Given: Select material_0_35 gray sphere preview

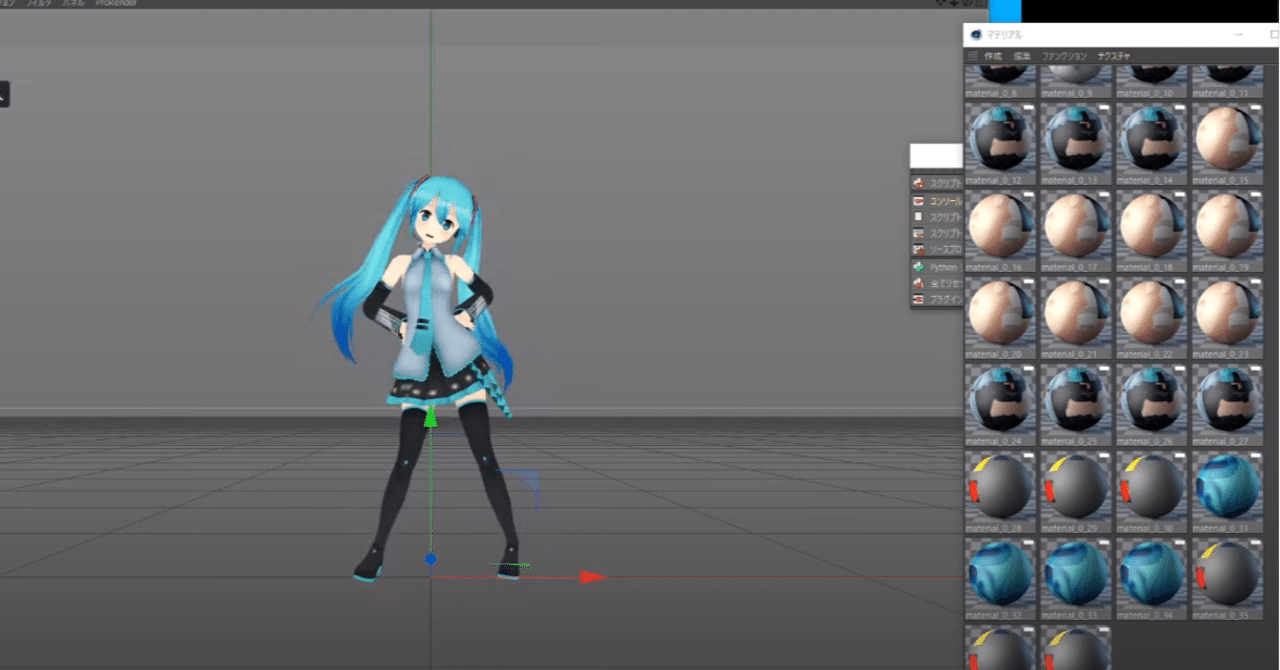Looking at the screenshot, I should pos(1227,574).
